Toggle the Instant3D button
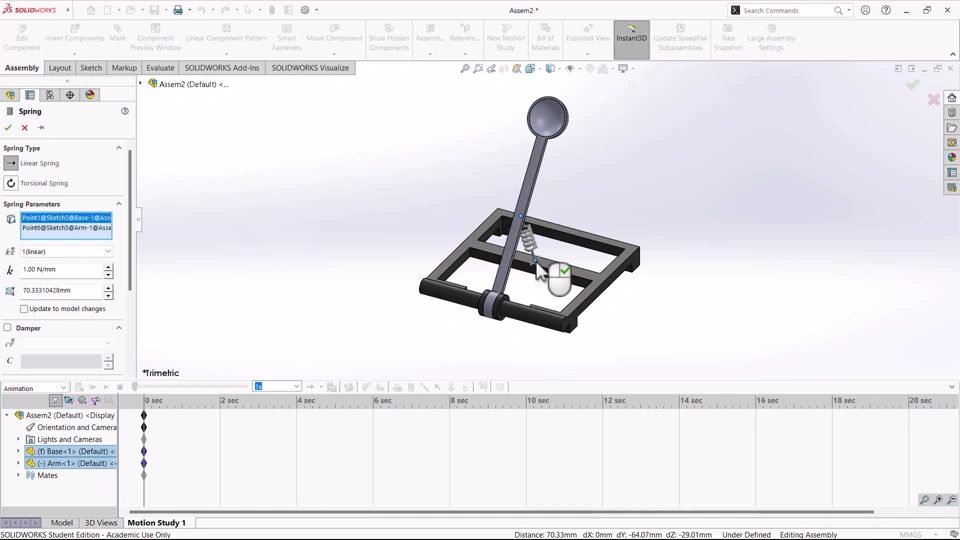Viewport: 960px width, 540px height. tap(631, 39)
